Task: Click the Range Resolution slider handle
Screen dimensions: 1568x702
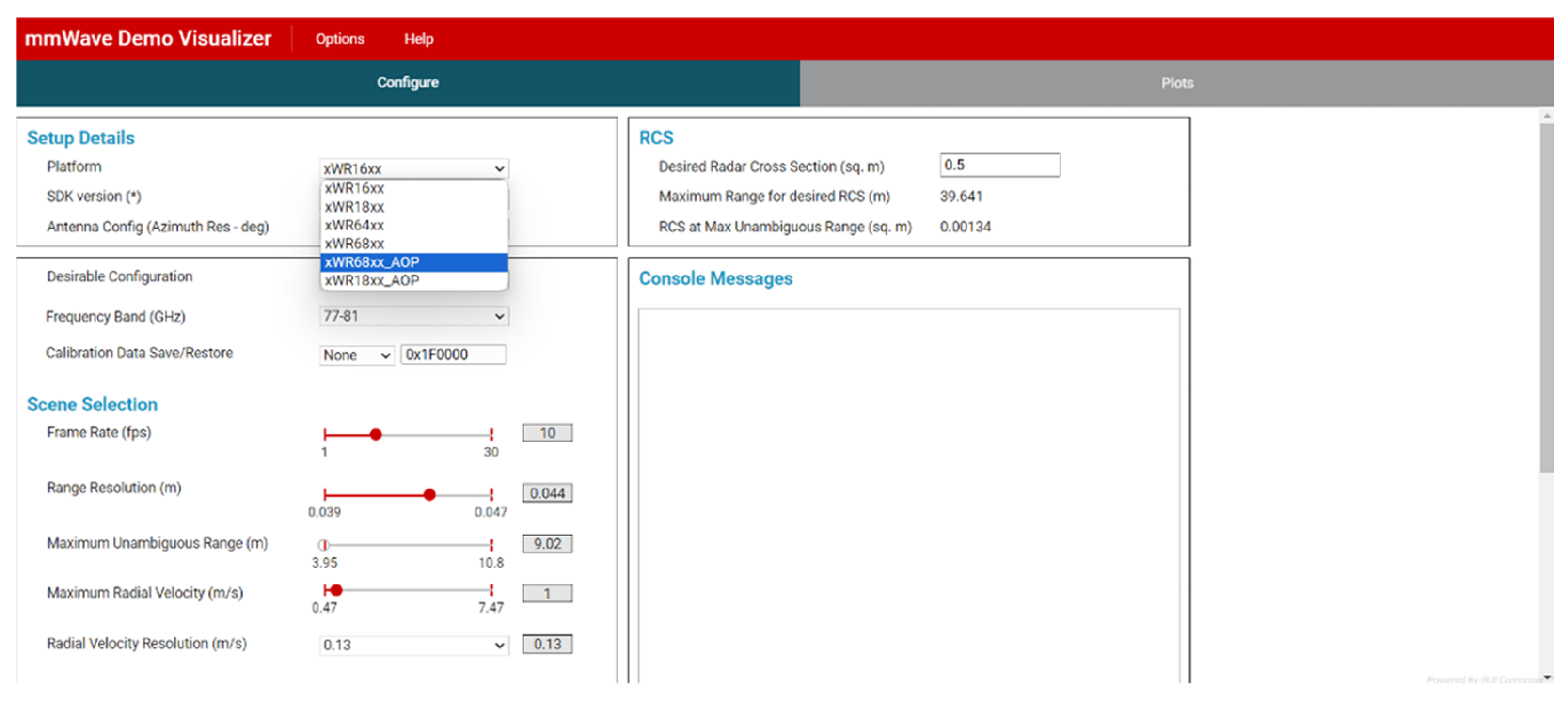Action: 429,495
